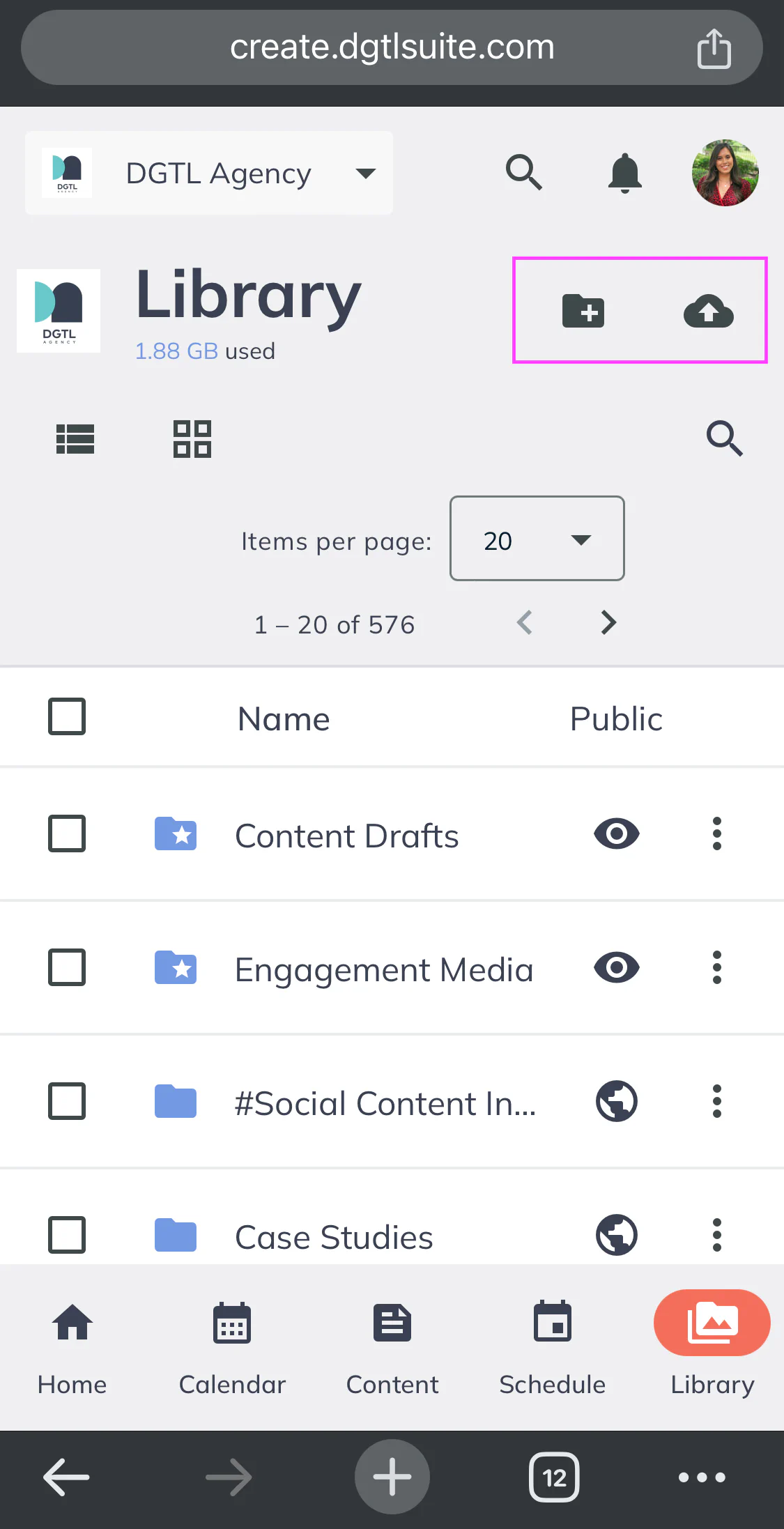Tick the Content Drafts checkbox
784x1529 pixels.
coord(67,834)
